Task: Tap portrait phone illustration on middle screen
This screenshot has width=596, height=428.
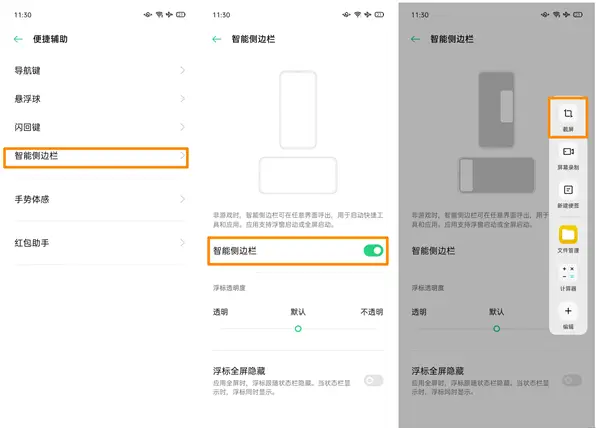Action: tap(298, 109)
